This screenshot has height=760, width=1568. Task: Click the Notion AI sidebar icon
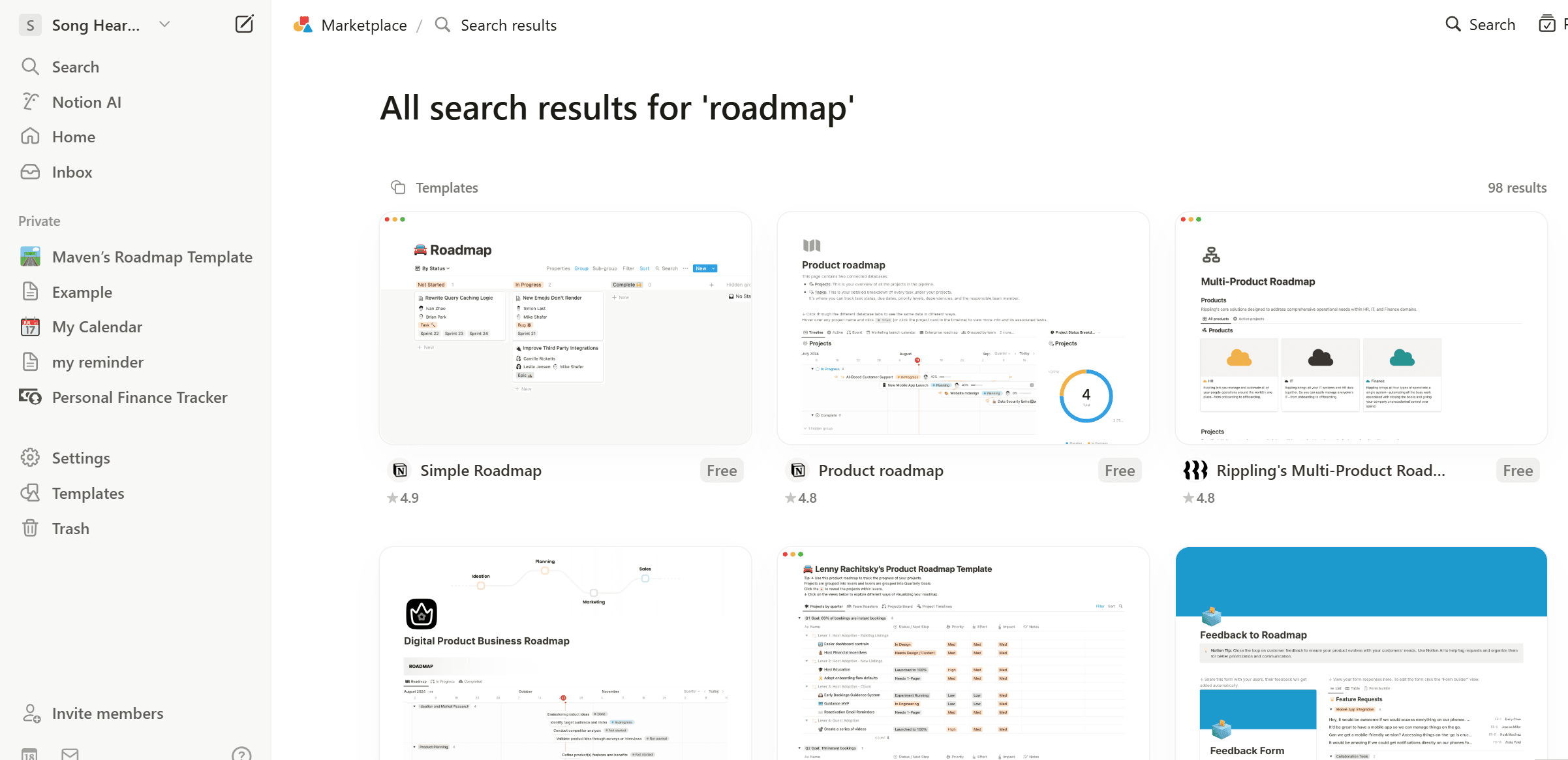pos(30,102)
